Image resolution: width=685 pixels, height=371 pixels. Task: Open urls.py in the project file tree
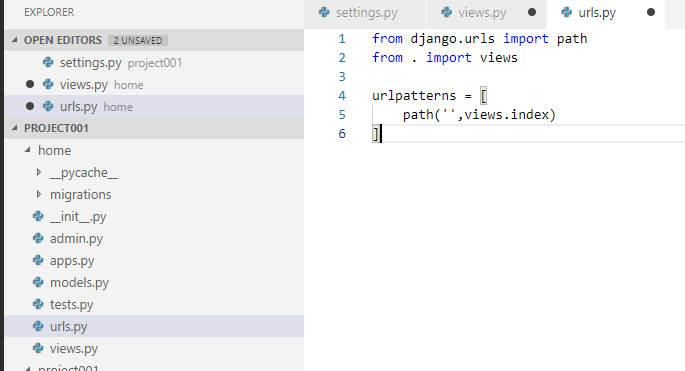coord(154,326)
